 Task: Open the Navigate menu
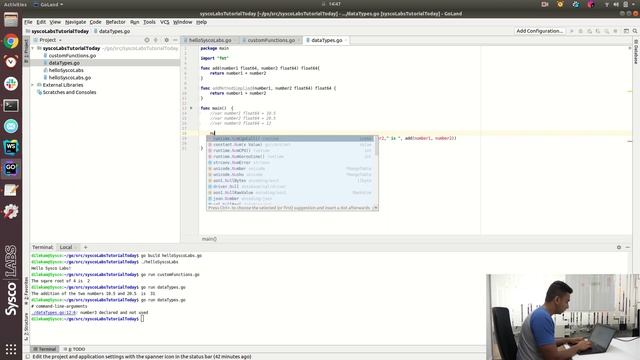[76, 22]
